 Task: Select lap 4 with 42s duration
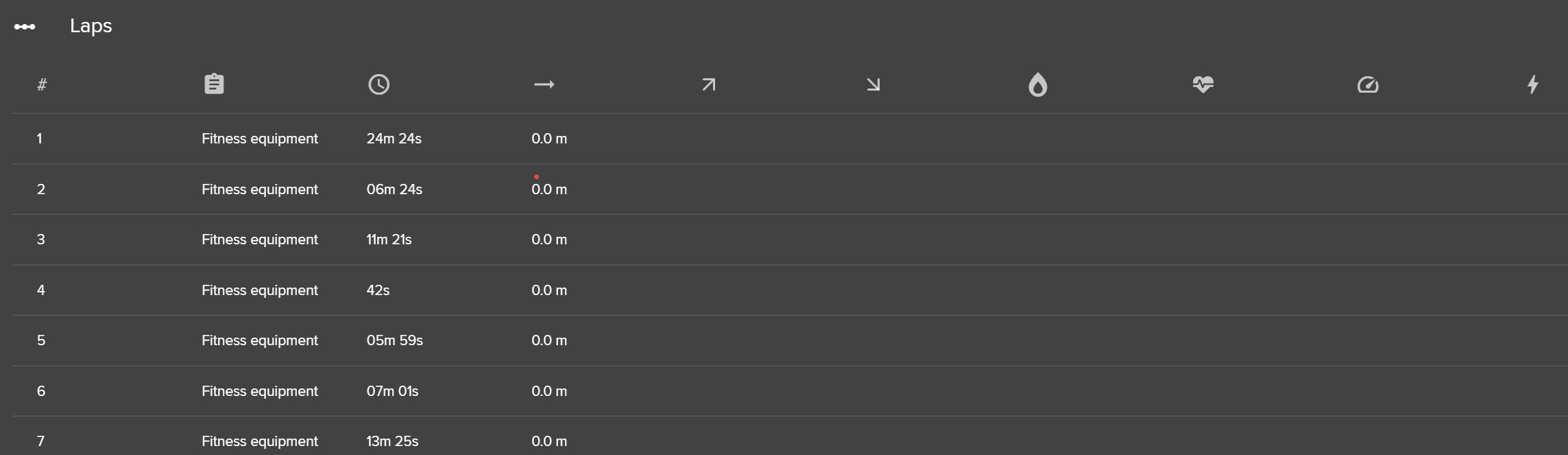point(790,290)
